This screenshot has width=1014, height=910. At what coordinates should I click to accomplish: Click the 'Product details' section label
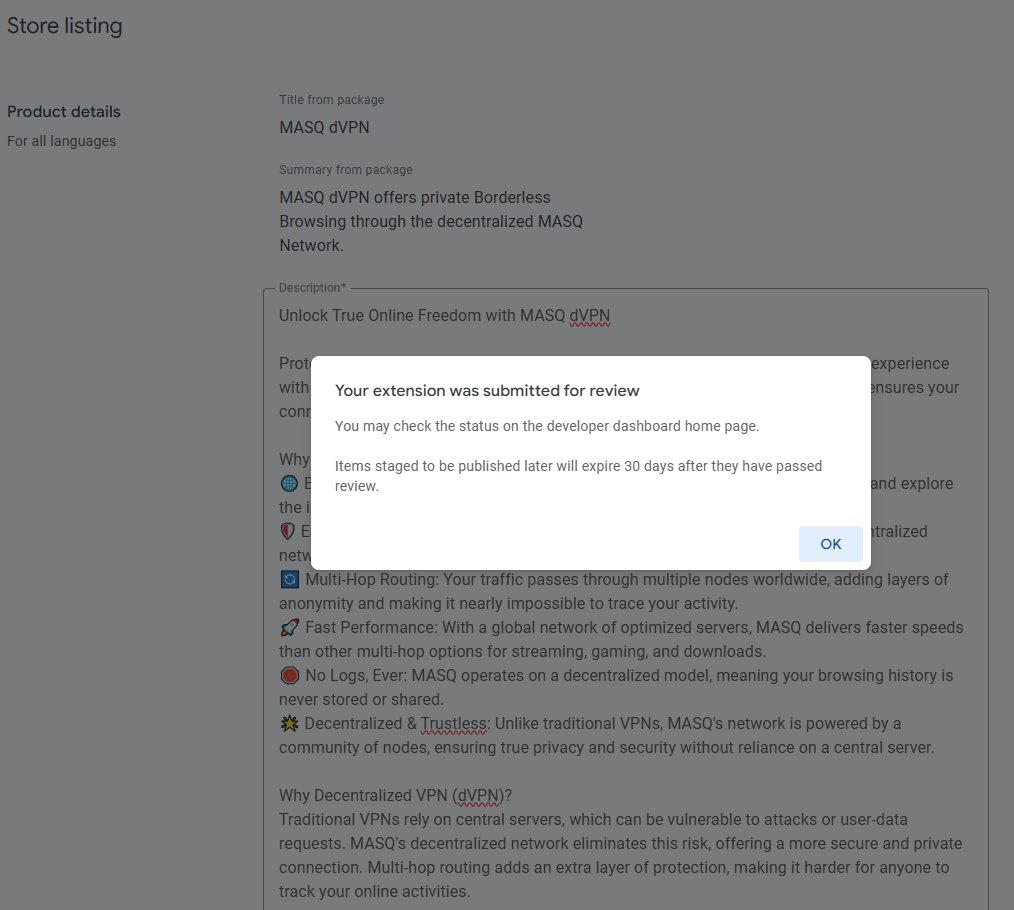pyautogui.click(x=64, y=112)
